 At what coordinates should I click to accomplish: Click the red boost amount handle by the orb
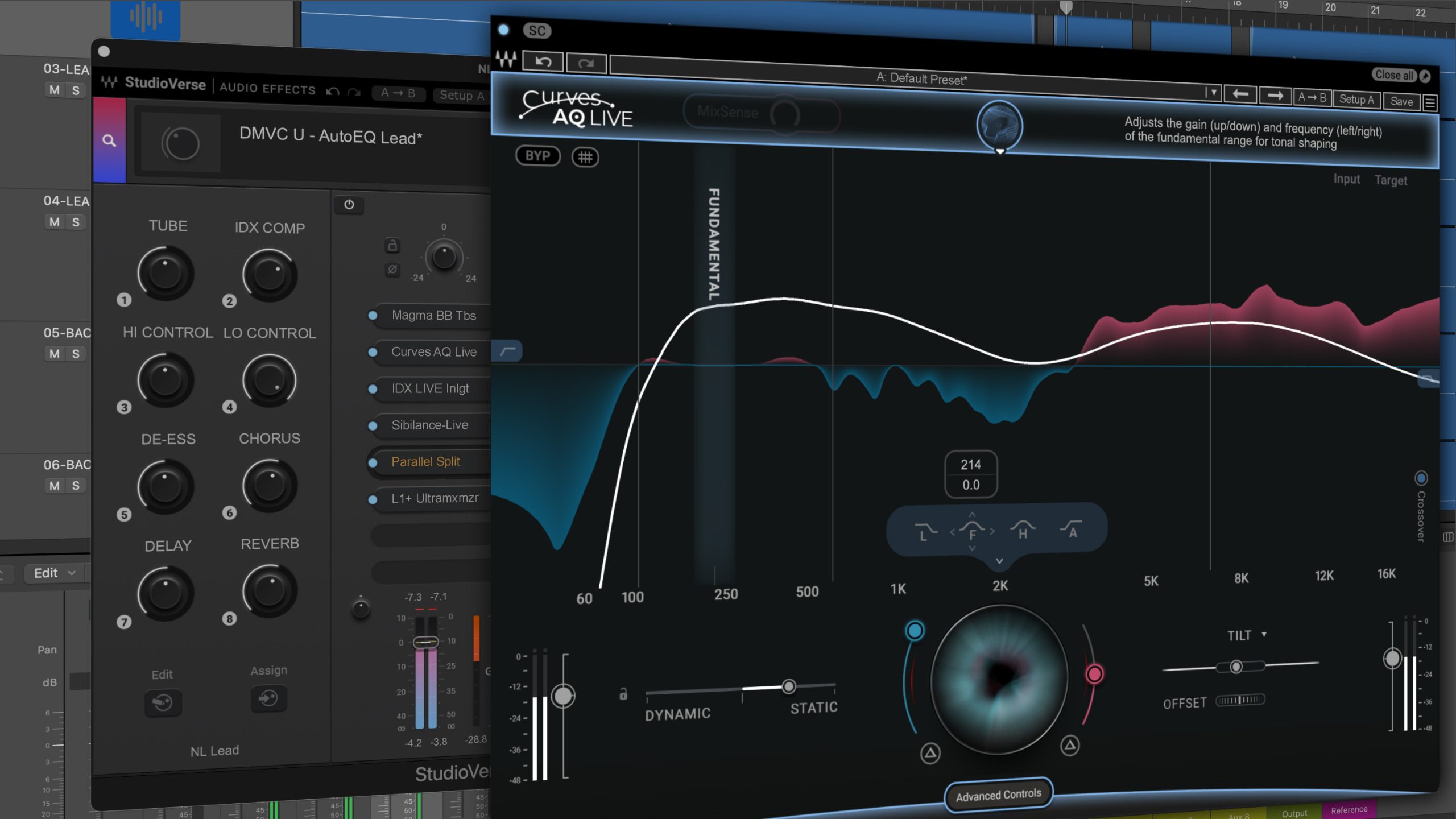(1094, 675)
